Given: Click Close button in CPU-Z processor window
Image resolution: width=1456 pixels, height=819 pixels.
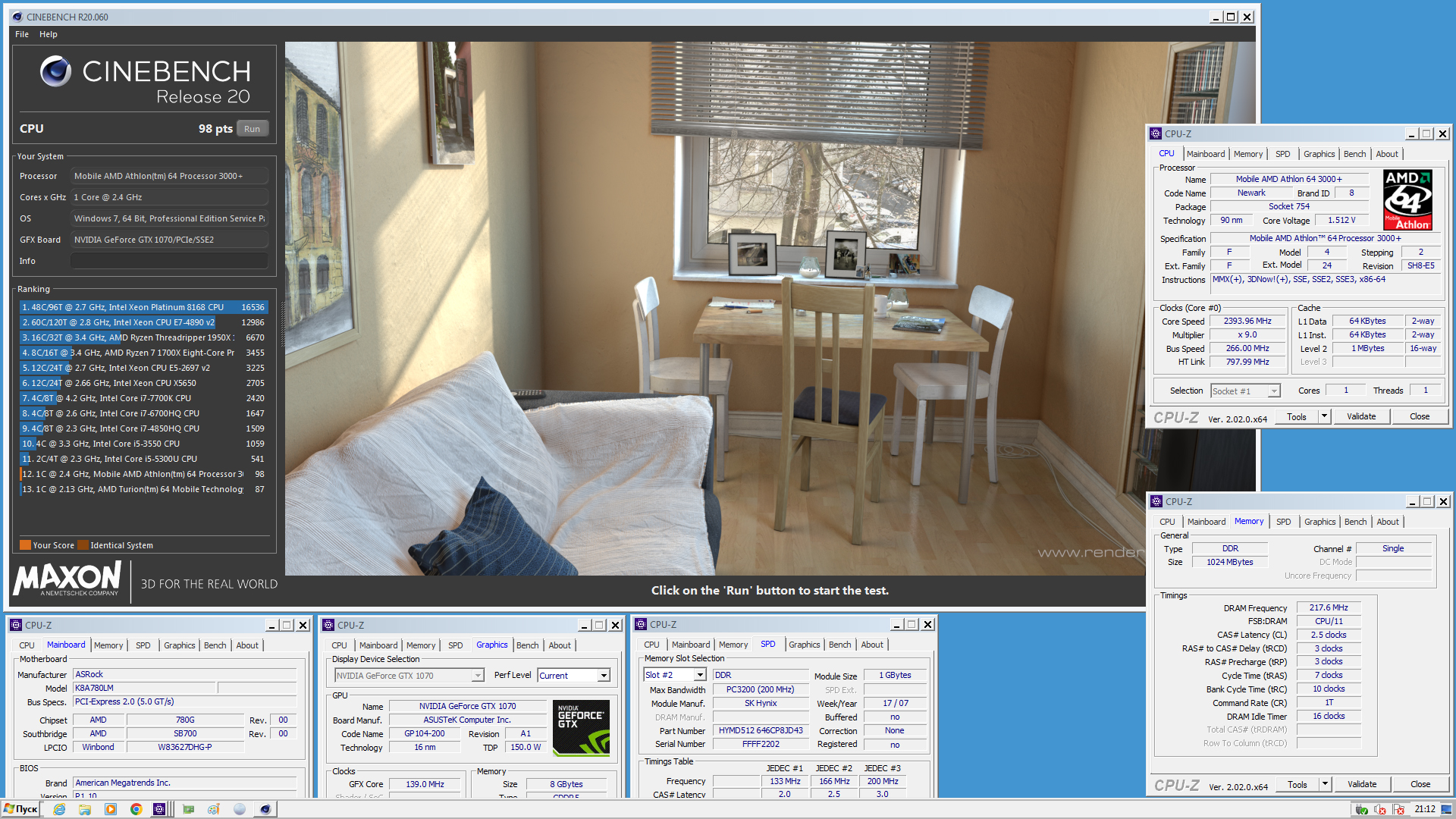Looking at the screenshot, I should [1420, 416].
